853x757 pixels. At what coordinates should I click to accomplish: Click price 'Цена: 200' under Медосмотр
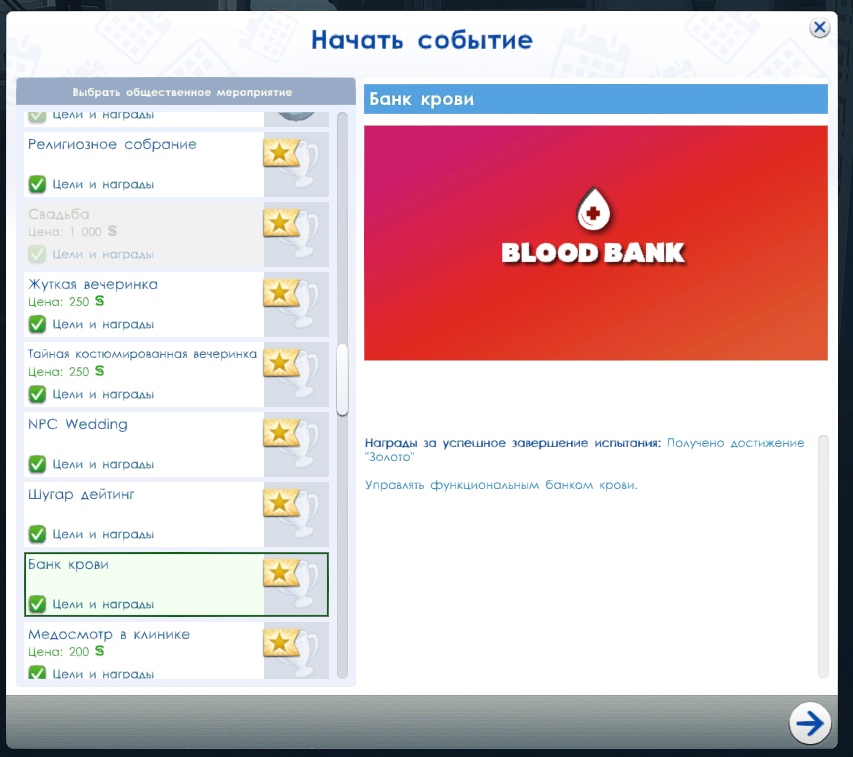point(66,651)
